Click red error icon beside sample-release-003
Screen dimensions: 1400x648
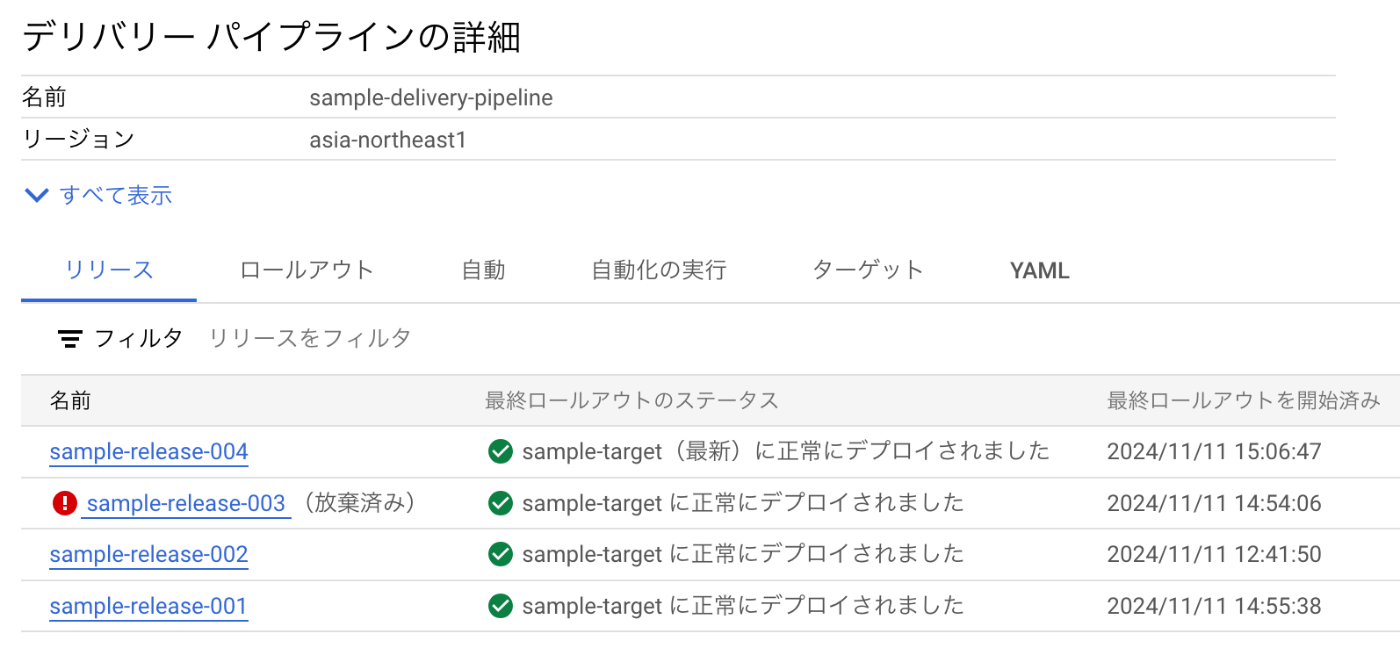[64, 503]
